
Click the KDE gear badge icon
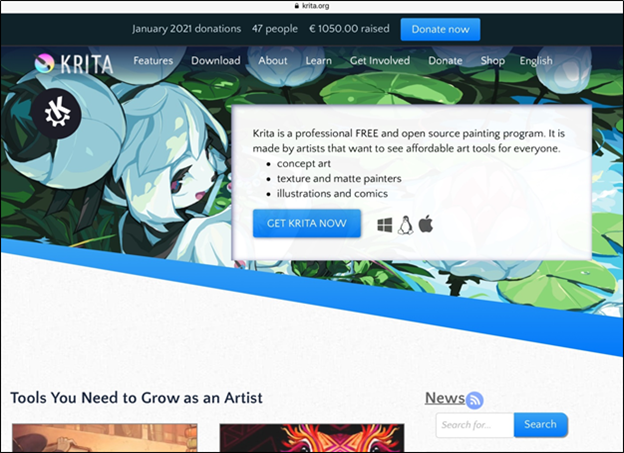57,113
